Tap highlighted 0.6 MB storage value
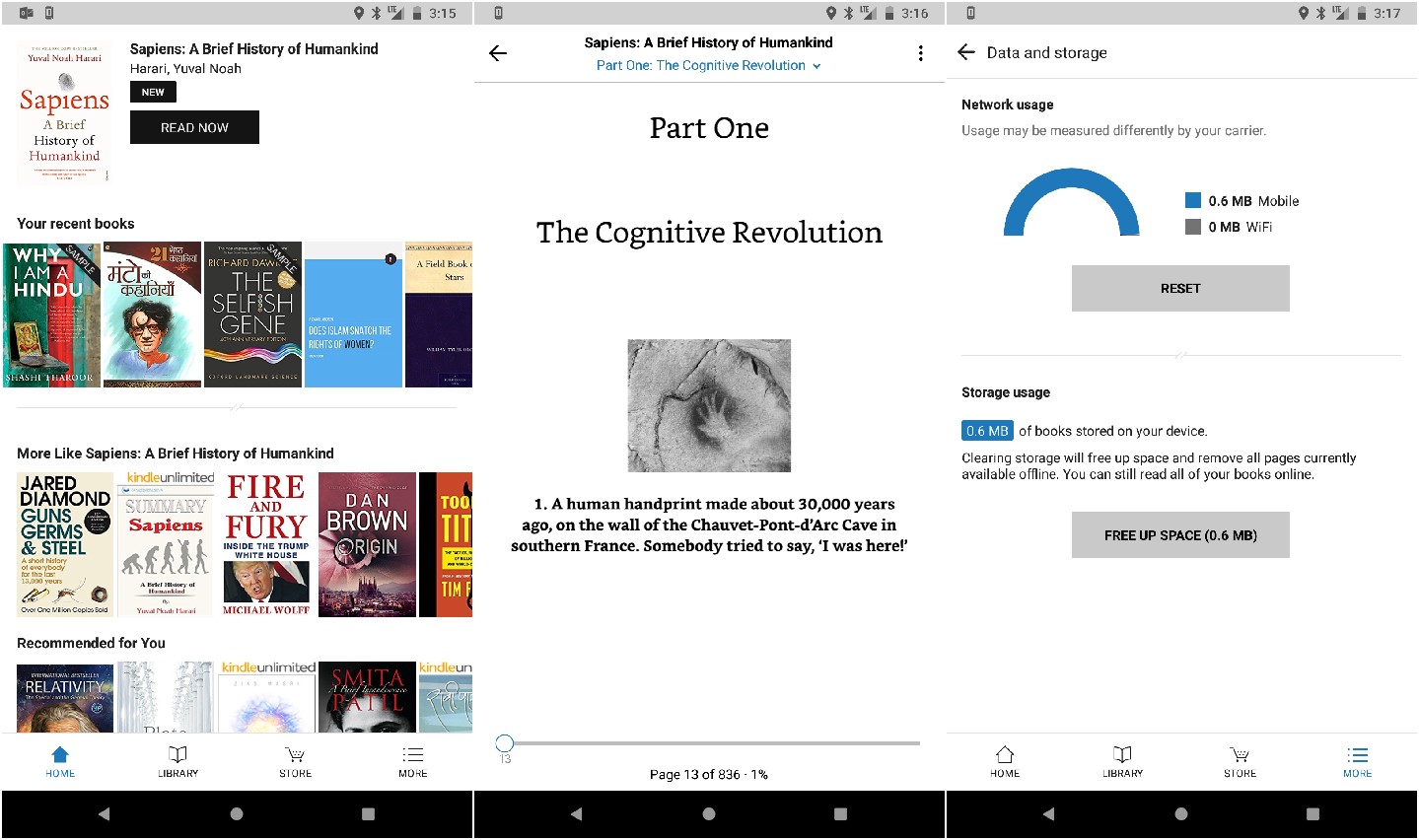The width and height of the screenshot is (1419, 840). tap(987, 431)
